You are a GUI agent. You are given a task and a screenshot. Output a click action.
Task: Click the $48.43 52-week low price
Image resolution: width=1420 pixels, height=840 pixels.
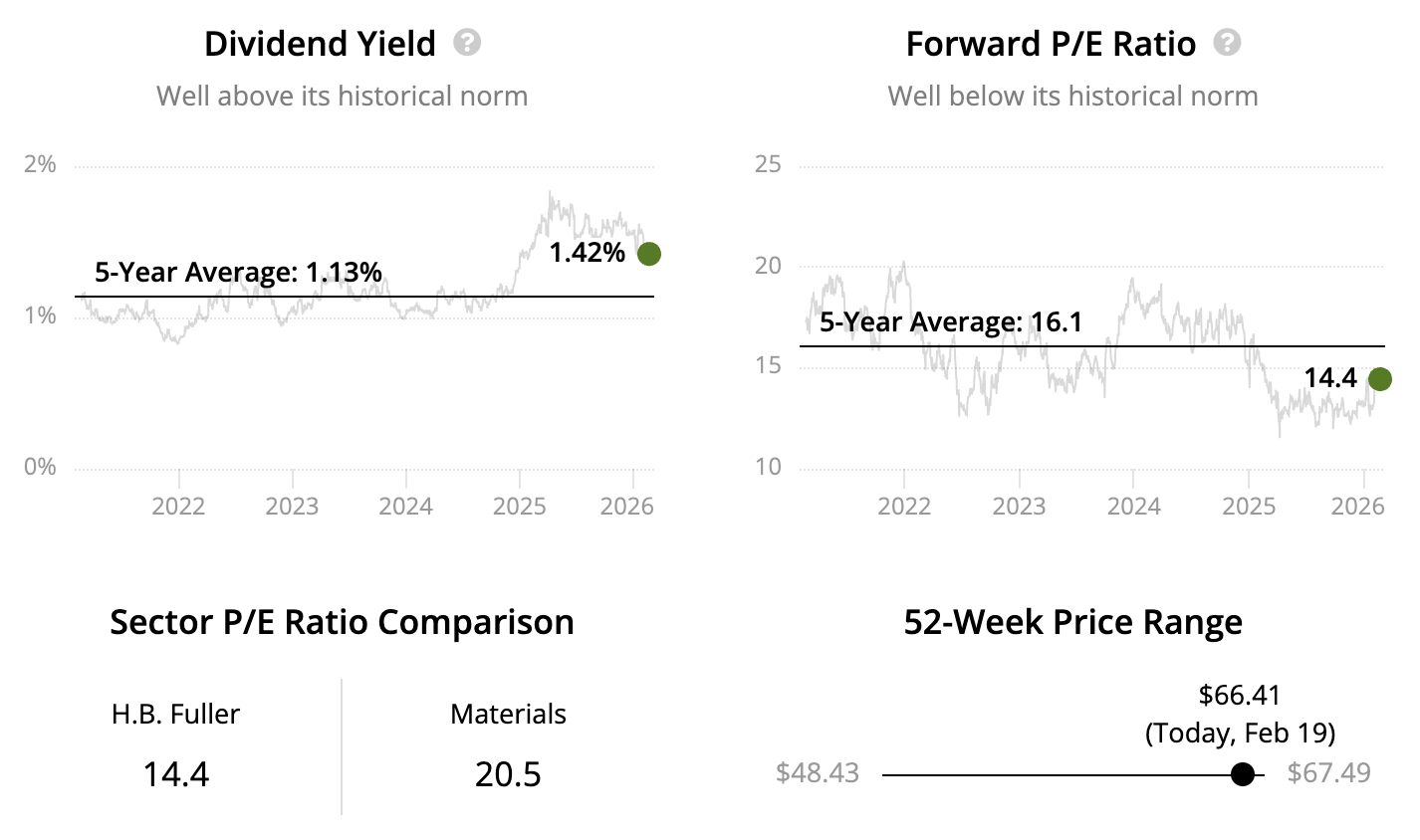click(817, 773)
